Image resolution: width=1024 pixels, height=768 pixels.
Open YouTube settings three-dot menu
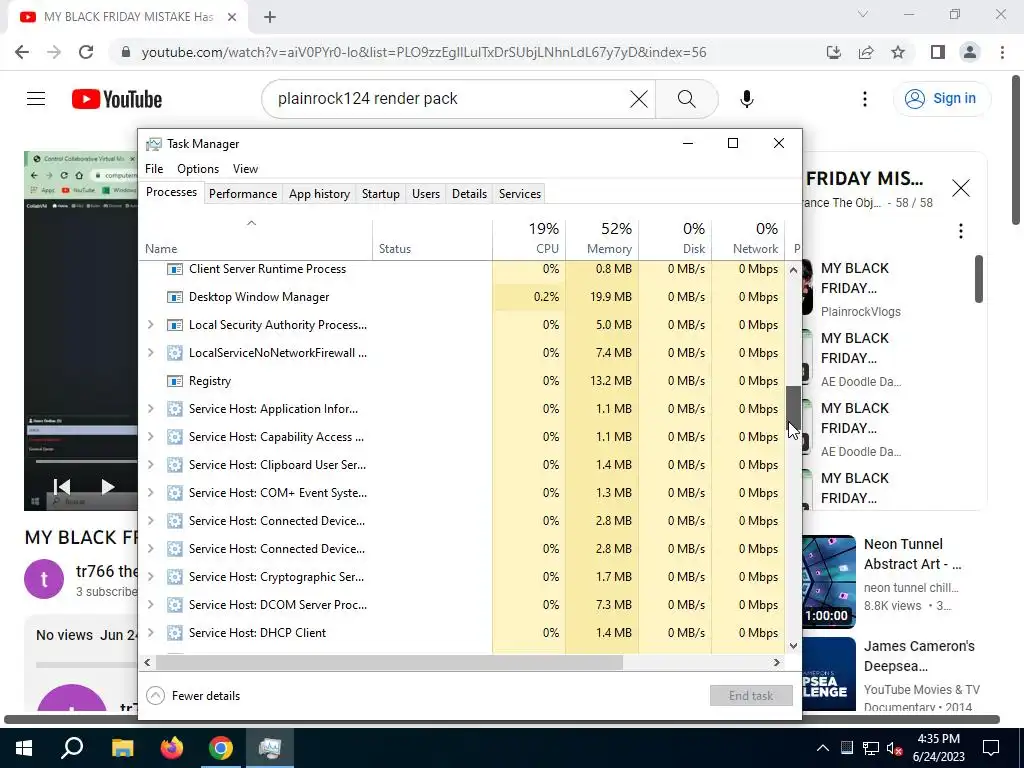[x=865, y=99]
